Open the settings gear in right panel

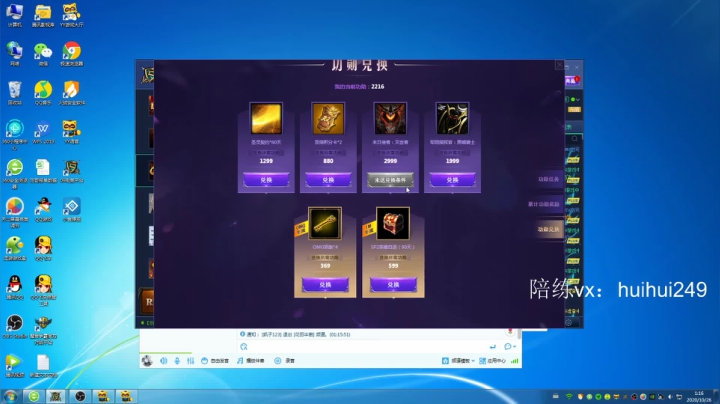tap(568, 322)
